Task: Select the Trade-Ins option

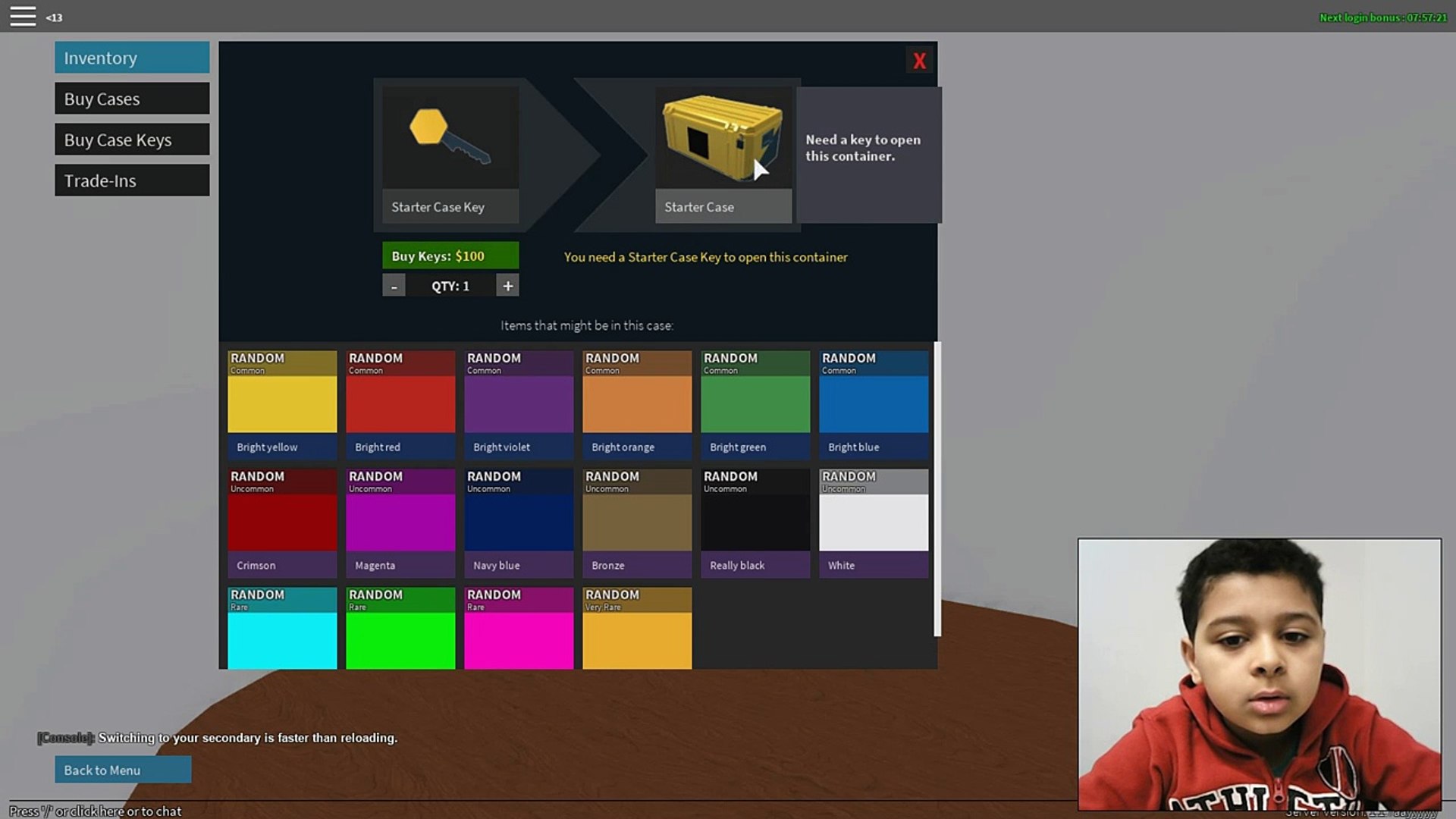Action: (x=131, y=180)
